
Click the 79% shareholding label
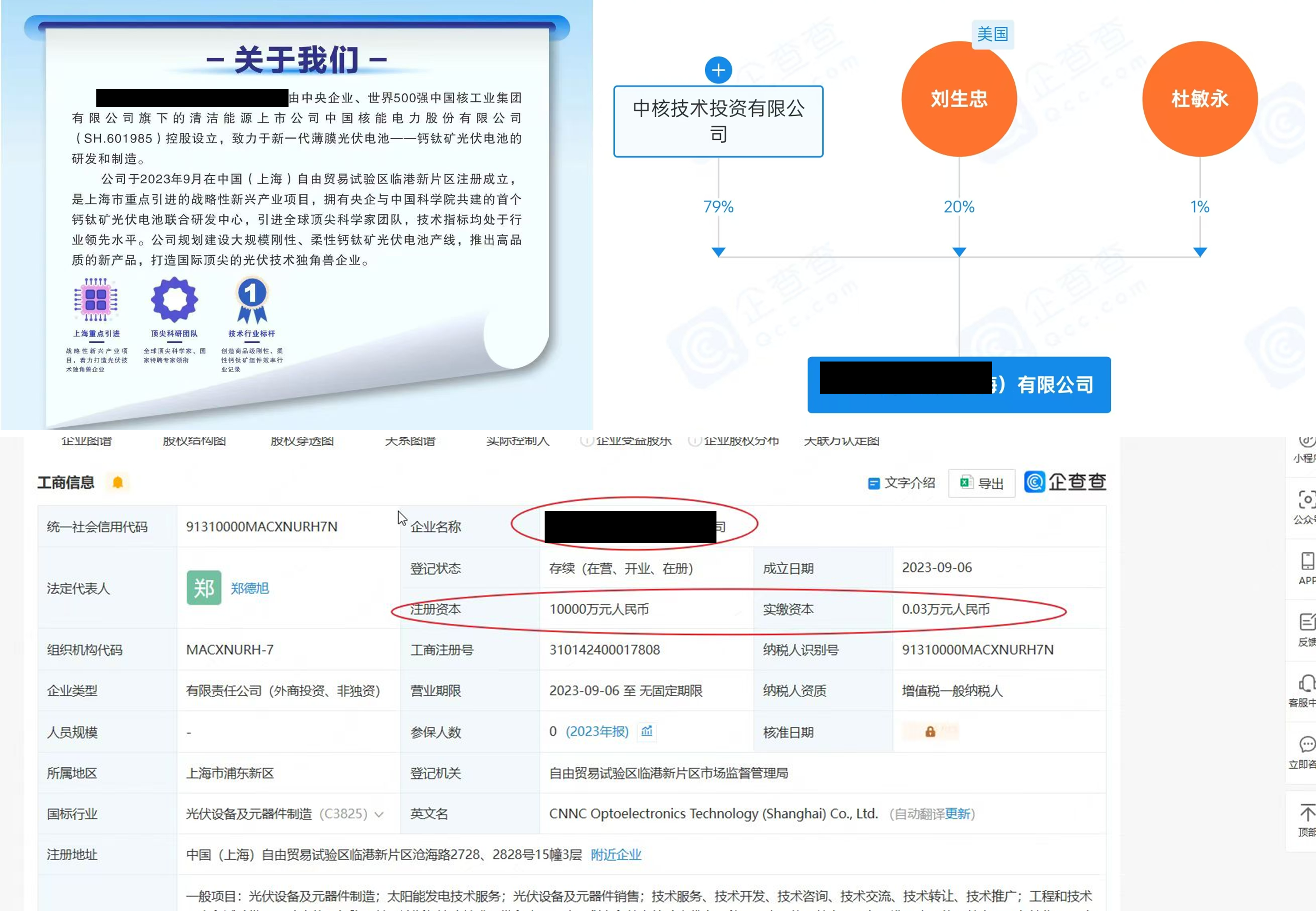(x=718, y=207)
